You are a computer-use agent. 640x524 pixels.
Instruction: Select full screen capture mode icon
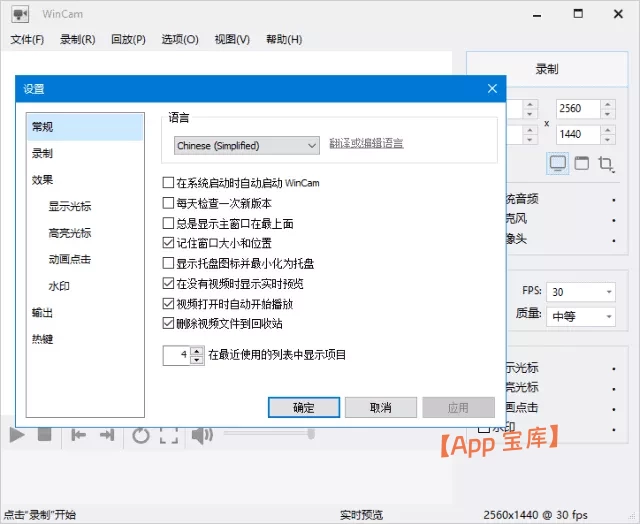click(558, 164)
